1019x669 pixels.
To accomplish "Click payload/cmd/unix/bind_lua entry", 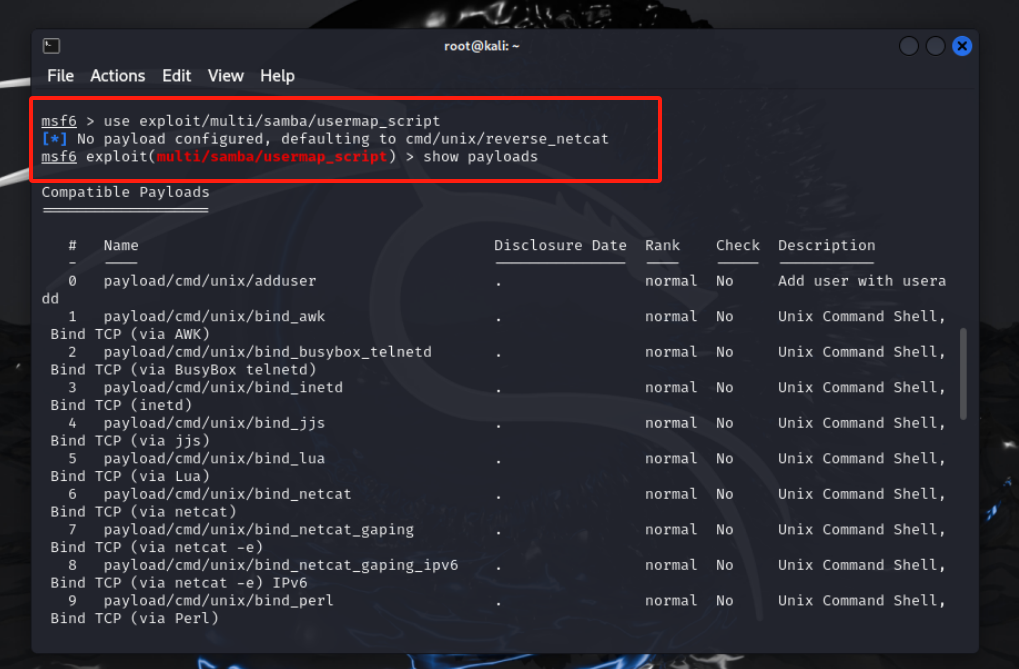I will [x=214, y=459].
